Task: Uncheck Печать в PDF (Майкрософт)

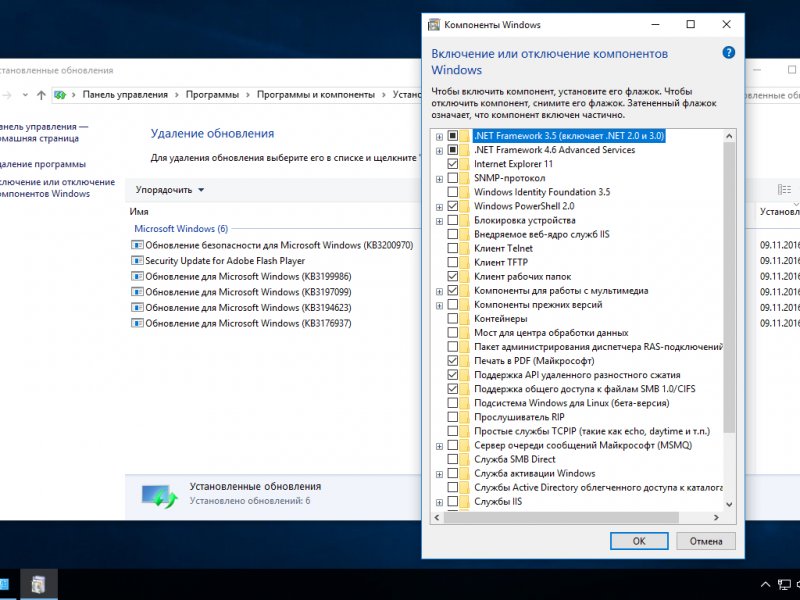Action: (x=453, y=361)
